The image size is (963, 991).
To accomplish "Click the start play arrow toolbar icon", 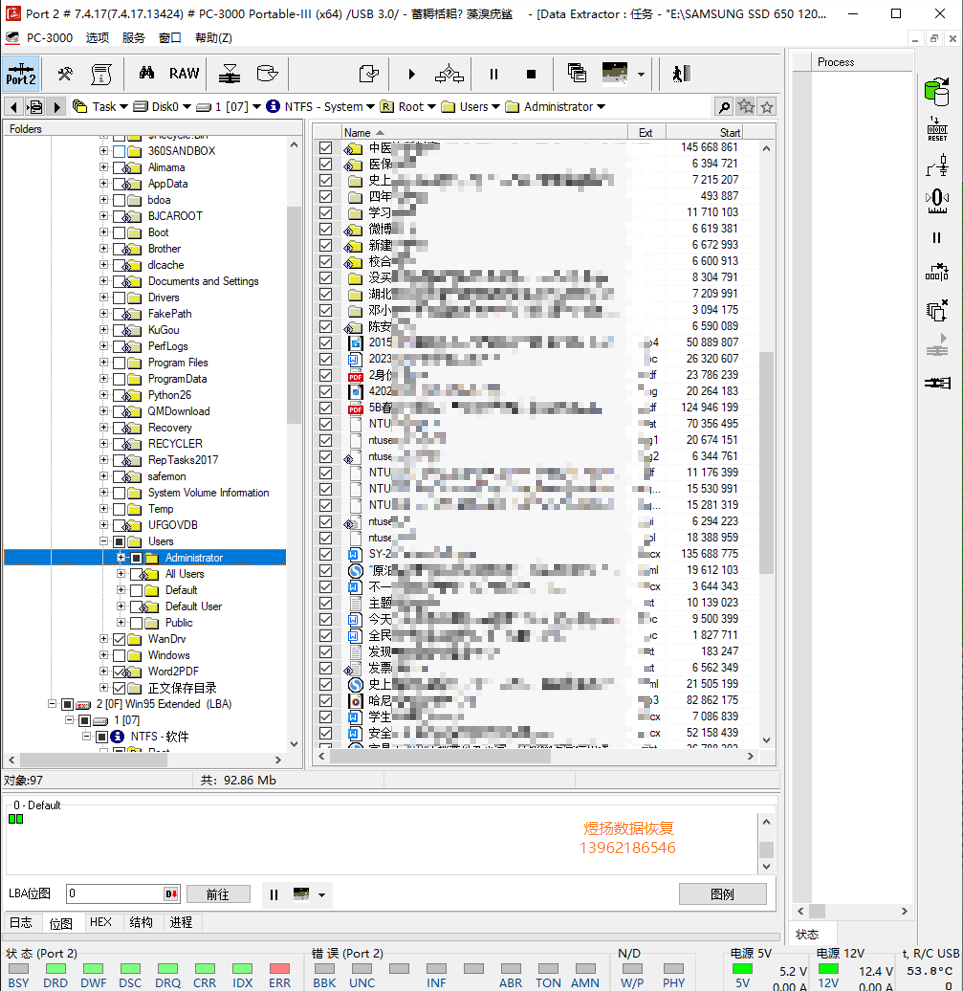I will click(x=411, y=74).
